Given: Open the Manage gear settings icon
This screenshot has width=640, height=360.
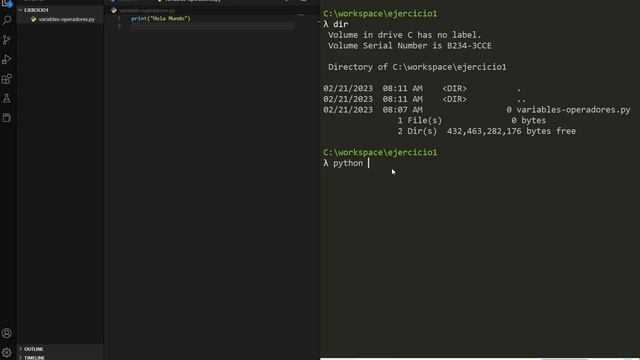Looking at the screenshot, I should click(7, 352).
